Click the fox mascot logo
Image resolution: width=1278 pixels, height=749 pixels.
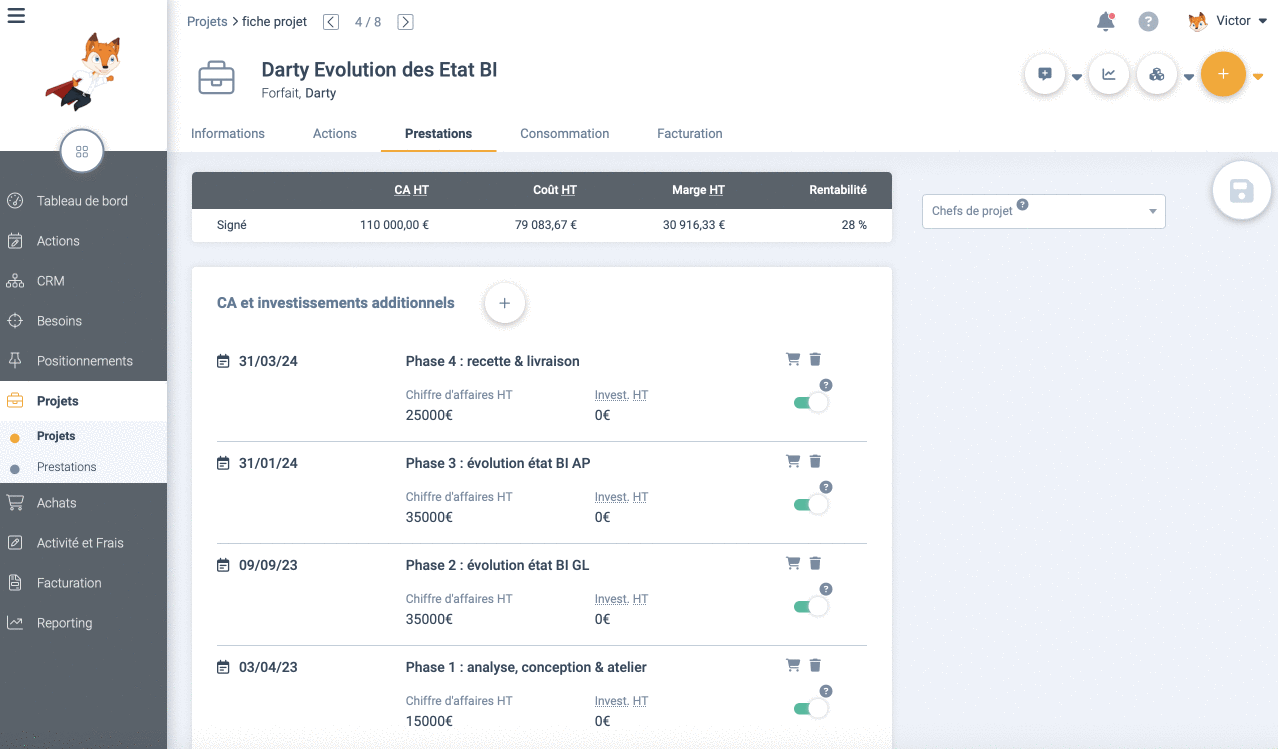[x=84, y=70]
